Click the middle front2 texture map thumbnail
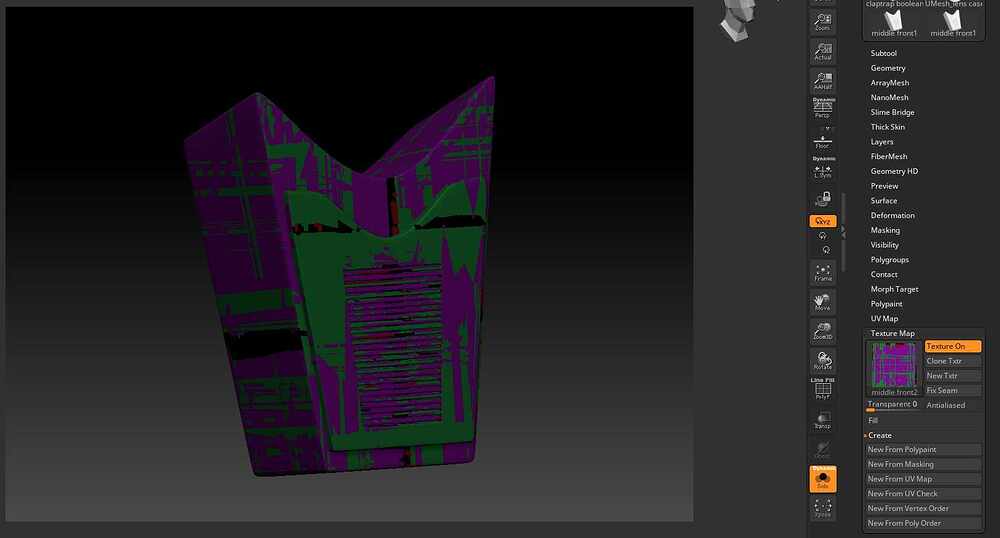 pos(893,368)
